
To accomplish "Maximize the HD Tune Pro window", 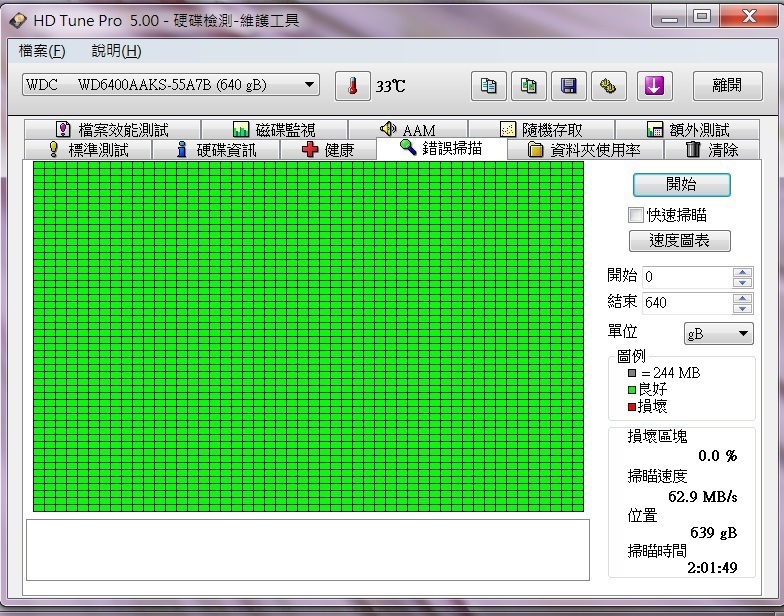I will click(702, 17).
